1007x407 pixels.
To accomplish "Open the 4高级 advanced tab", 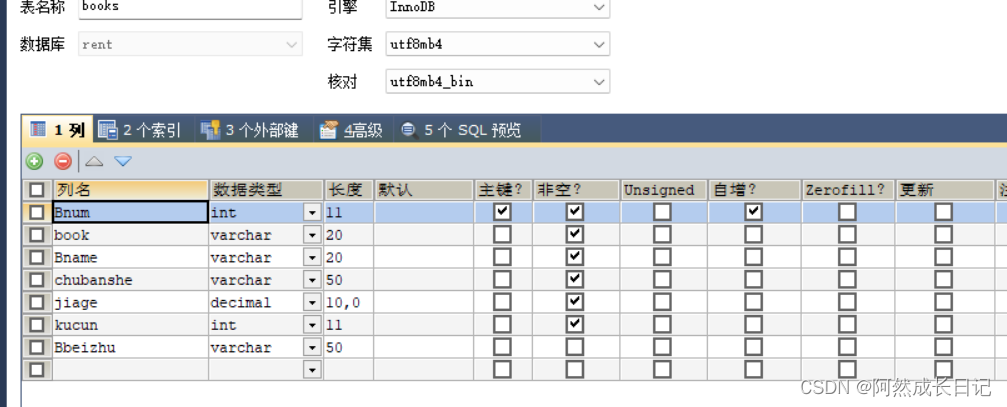I will click(x=351, y=130).
